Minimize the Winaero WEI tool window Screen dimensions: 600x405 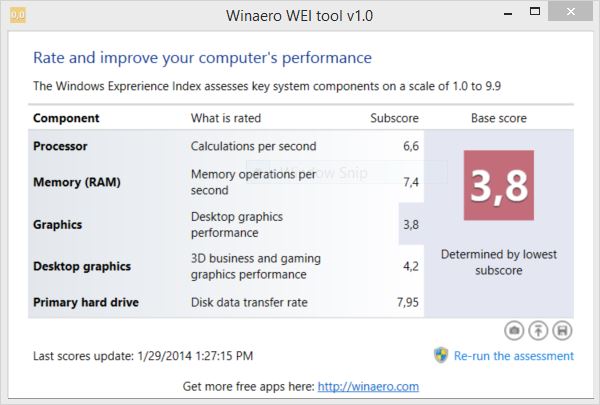[508, 14]
